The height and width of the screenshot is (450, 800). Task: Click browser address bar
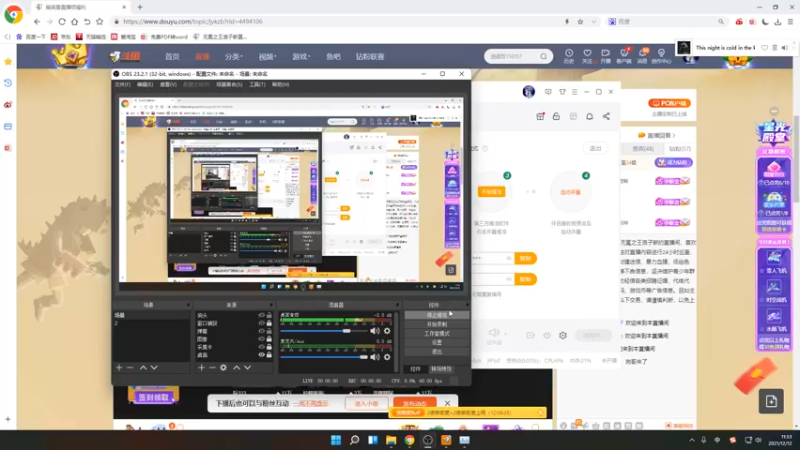[337, 21]
